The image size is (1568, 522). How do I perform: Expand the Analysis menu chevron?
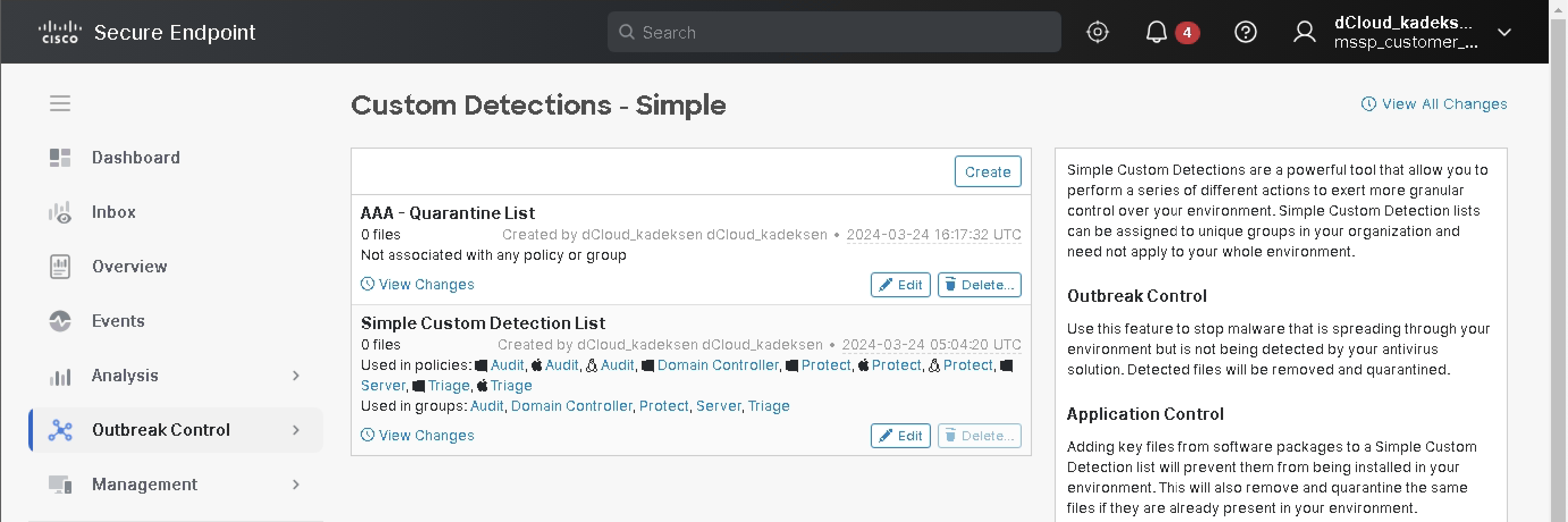[296, 376]
